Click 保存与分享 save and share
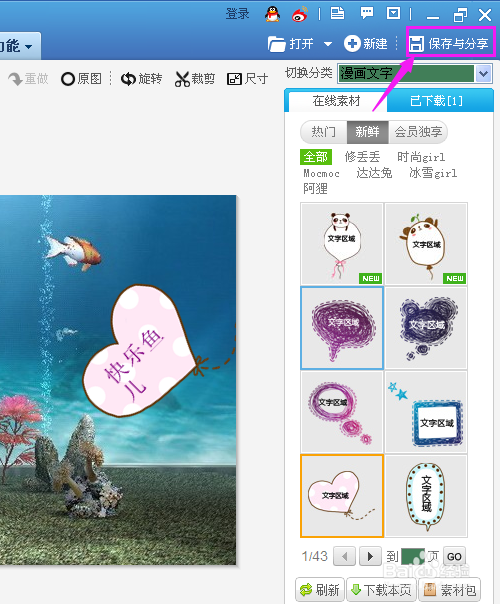500x604 pixels. (x=449, y=44)
